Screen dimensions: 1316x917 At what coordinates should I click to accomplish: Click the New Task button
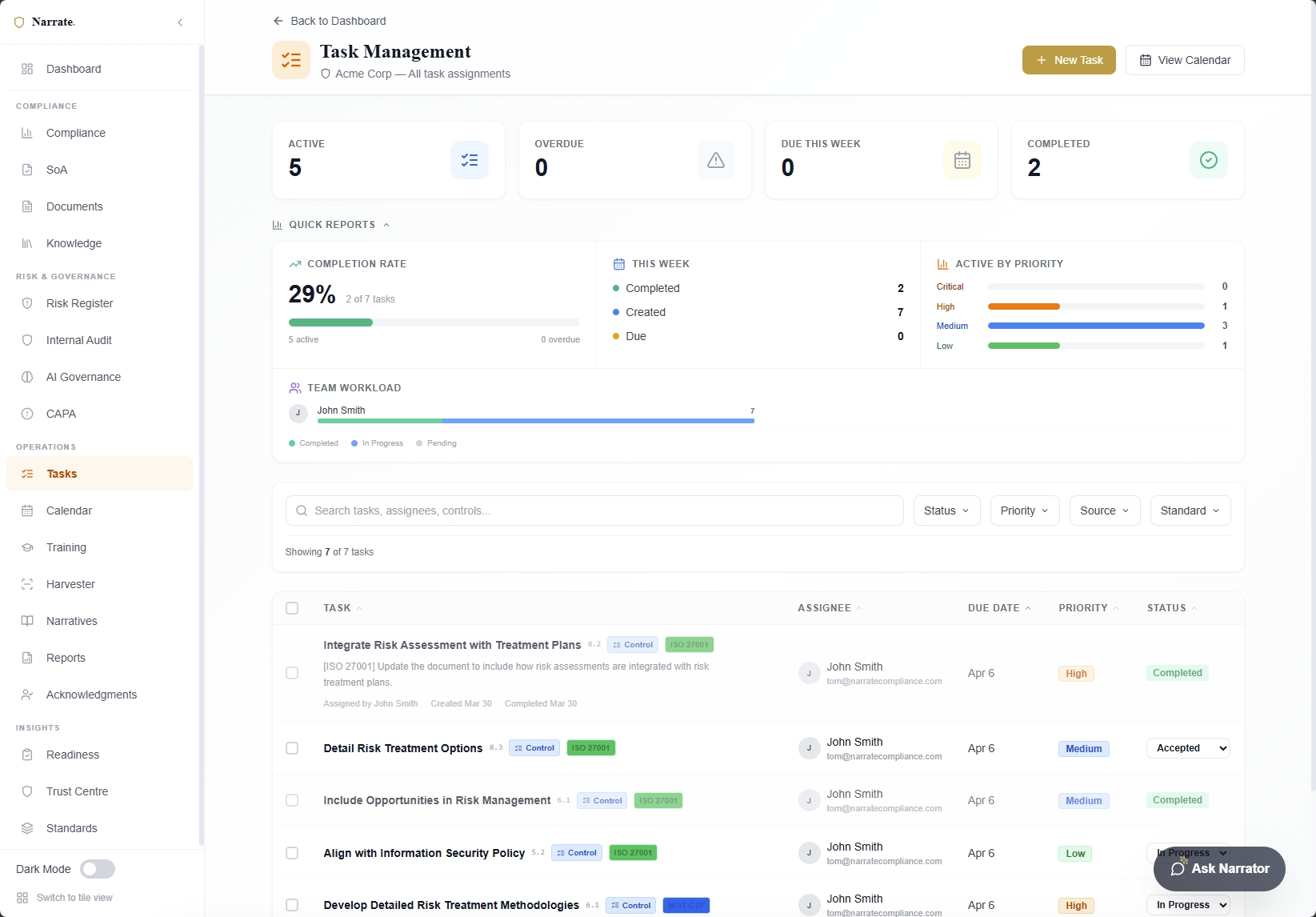[x=1068, y=59]
